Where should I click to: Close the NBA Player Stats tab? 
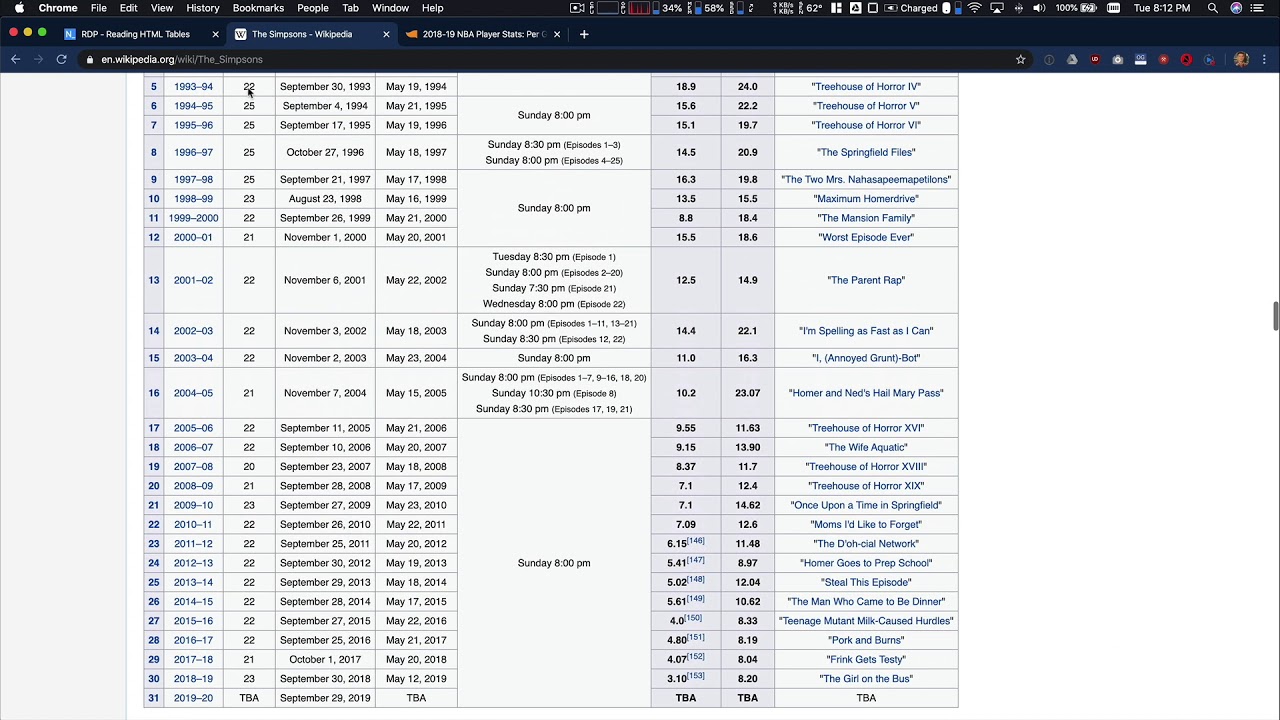(557, 34)
